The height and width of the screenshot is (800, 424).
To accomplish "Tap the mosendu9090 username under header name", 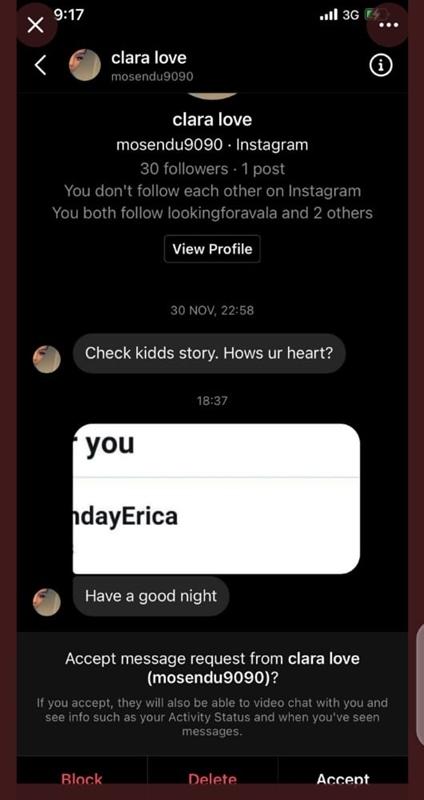I will pos(152,77).
